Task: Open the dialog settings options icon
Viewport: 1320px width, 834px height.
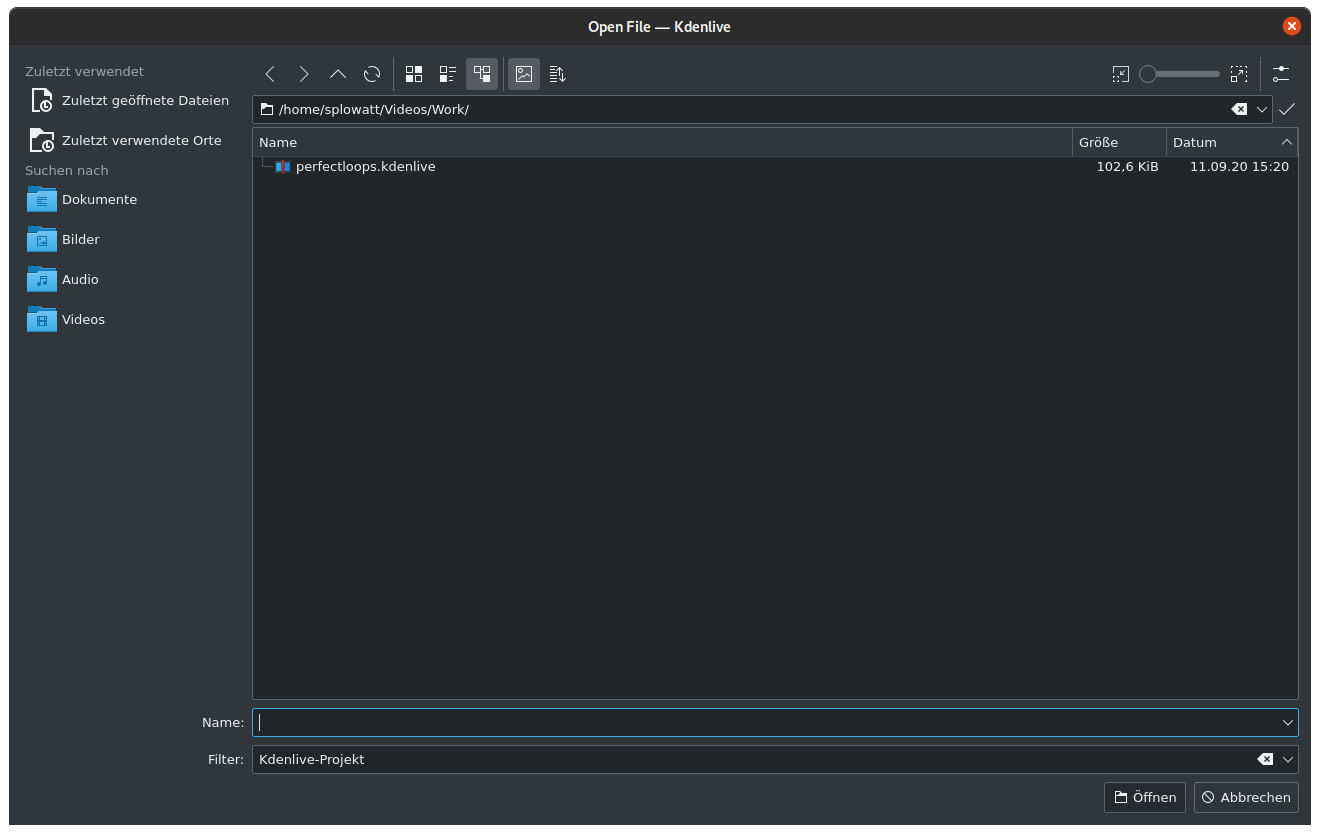Action: pyautogui.click(x=1281, y=74)
